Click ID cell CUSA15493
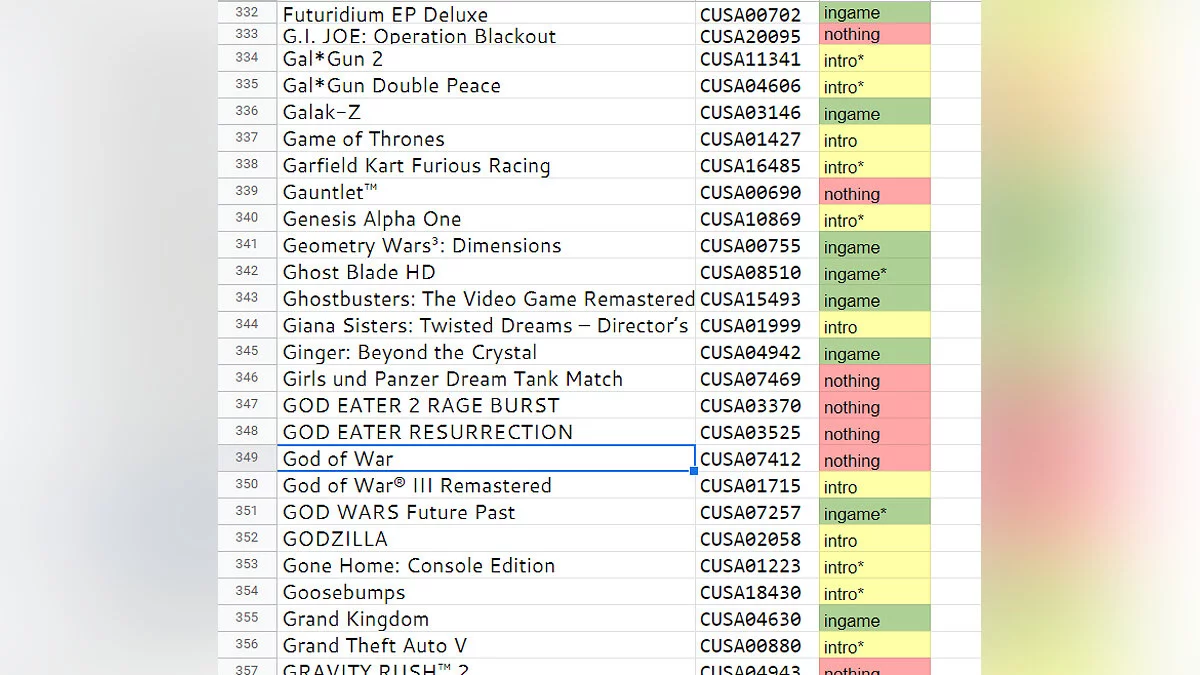This screenshot has width=1200, height=675. click(757, 299)
